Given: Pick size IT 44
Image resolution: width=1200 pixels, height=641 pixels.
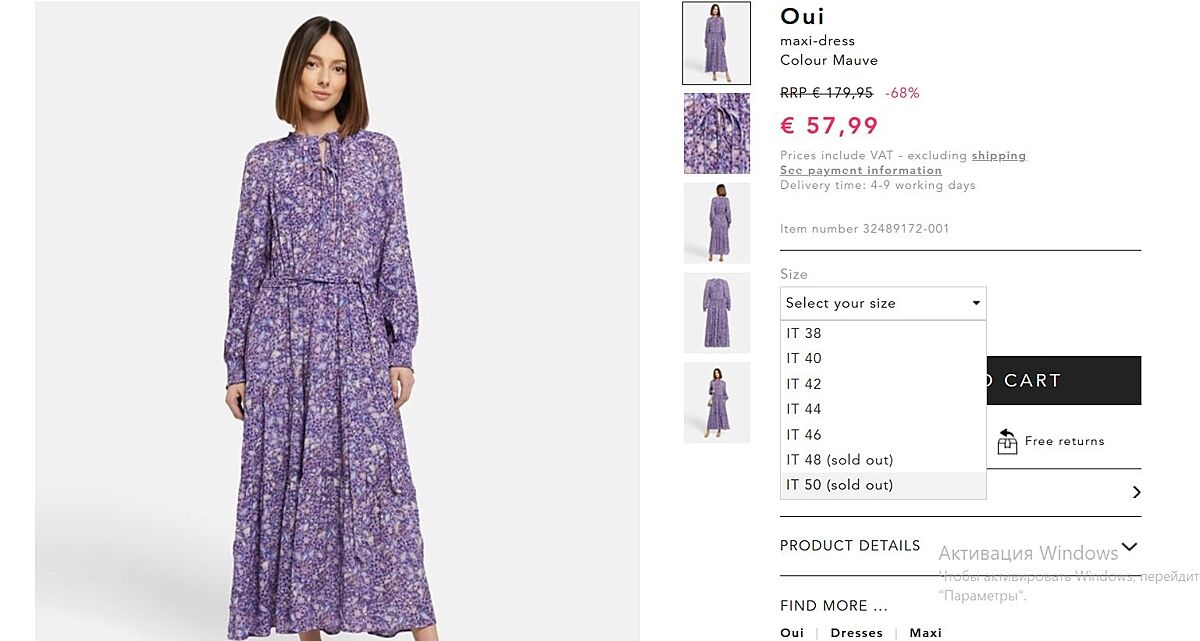Looking at the screenshot, I should click(x=804, y=409).
